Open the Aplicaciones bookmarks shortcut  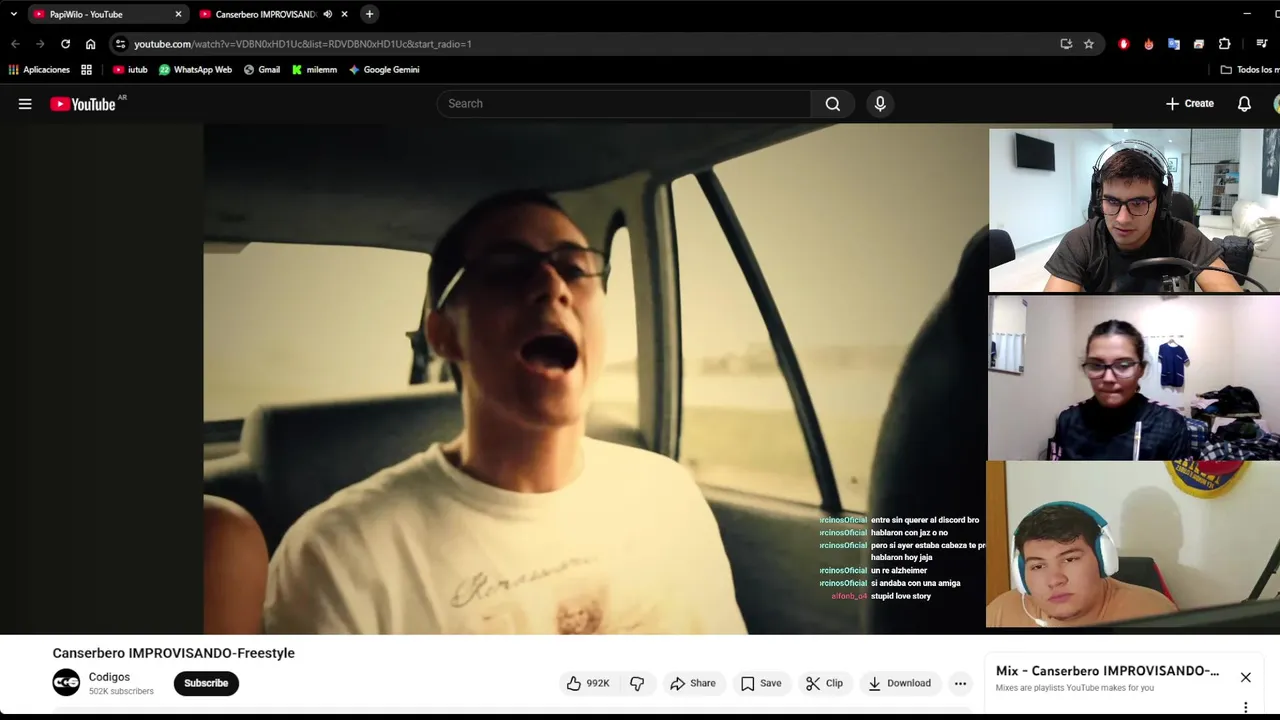click(39, 70)
